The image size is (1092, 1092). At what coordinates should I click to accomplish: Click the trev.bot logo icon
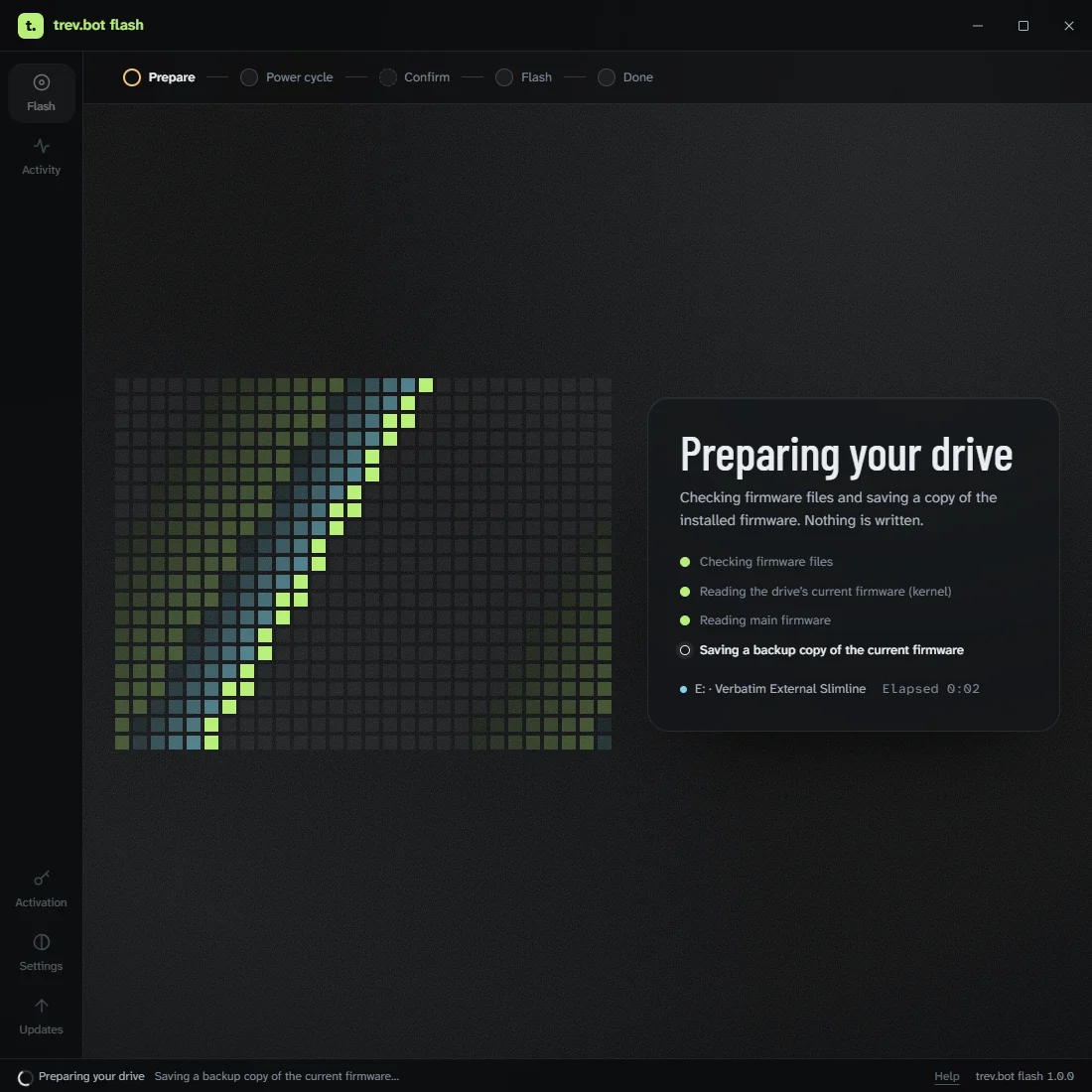[x=31, y=26]
